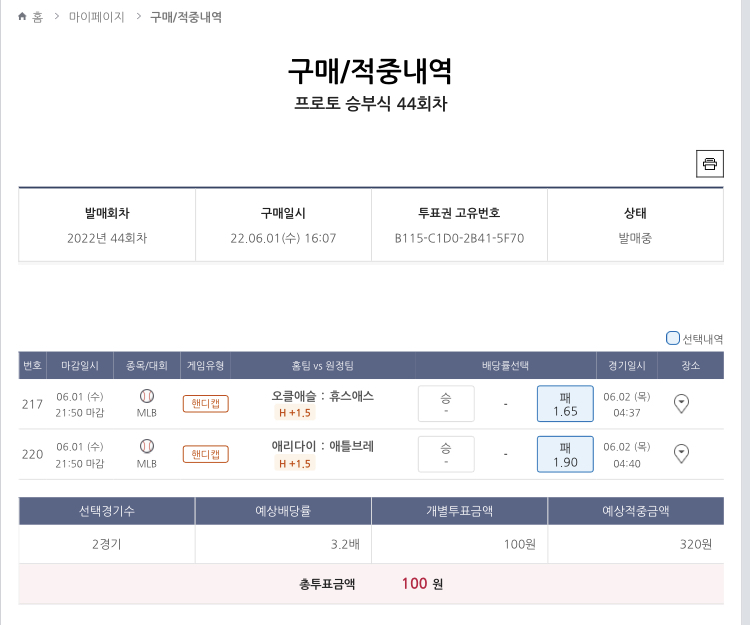750x625 pixels.
Task: Click baseball icon for game 220
Action: (x=147, y=446)
